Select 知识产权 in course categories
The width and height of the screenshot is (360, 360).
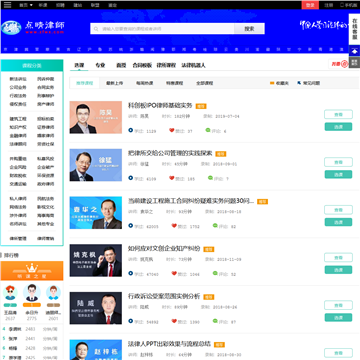(18, 127)
